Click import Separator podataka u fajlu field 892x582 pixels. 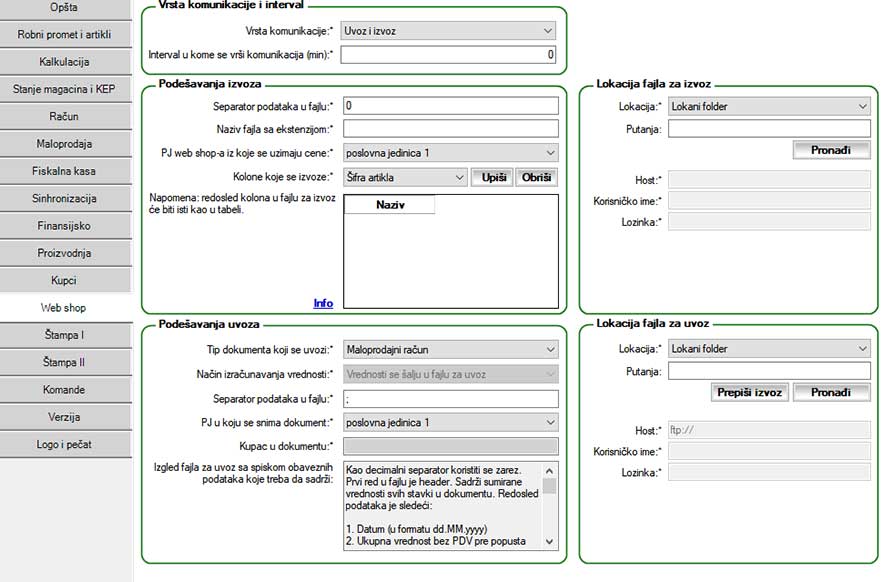point(451,399)
